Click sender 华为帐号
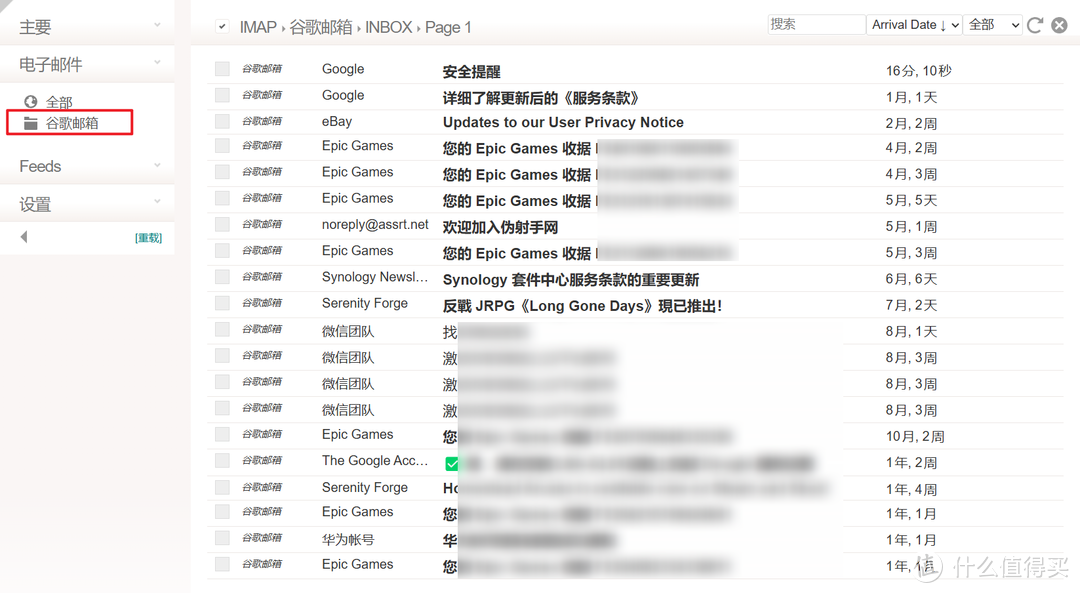The height and width of the screenshot is (593, 1080). tap(348, 539)
